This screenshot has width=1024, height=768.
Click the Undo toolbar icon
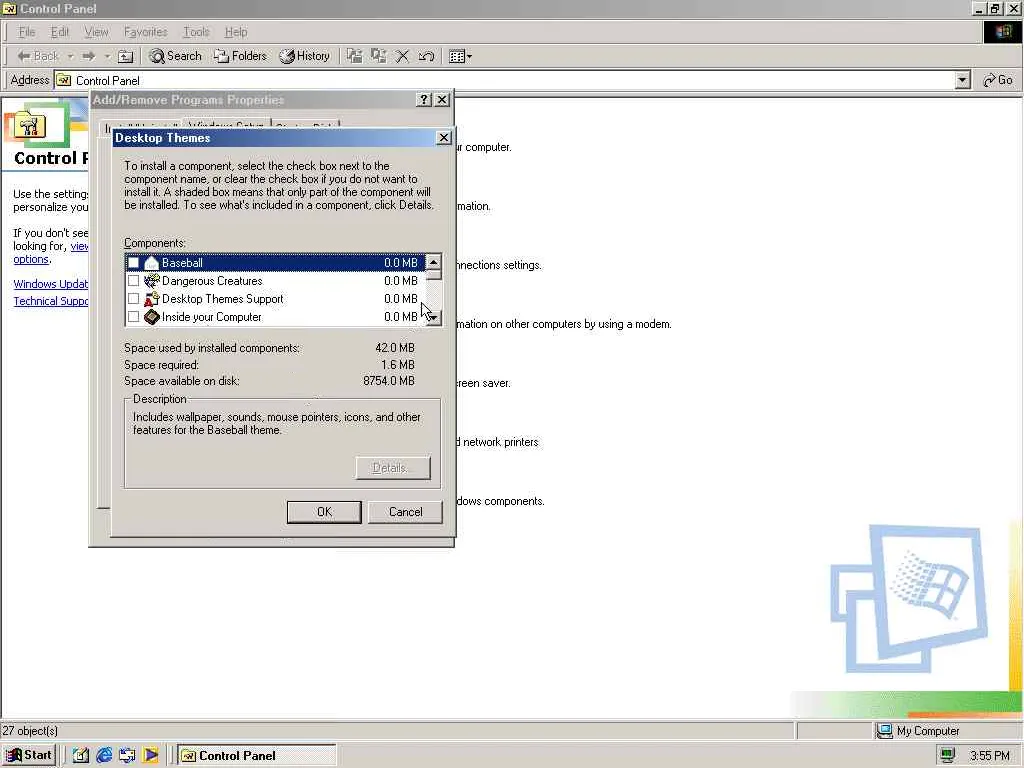[426, 56]
